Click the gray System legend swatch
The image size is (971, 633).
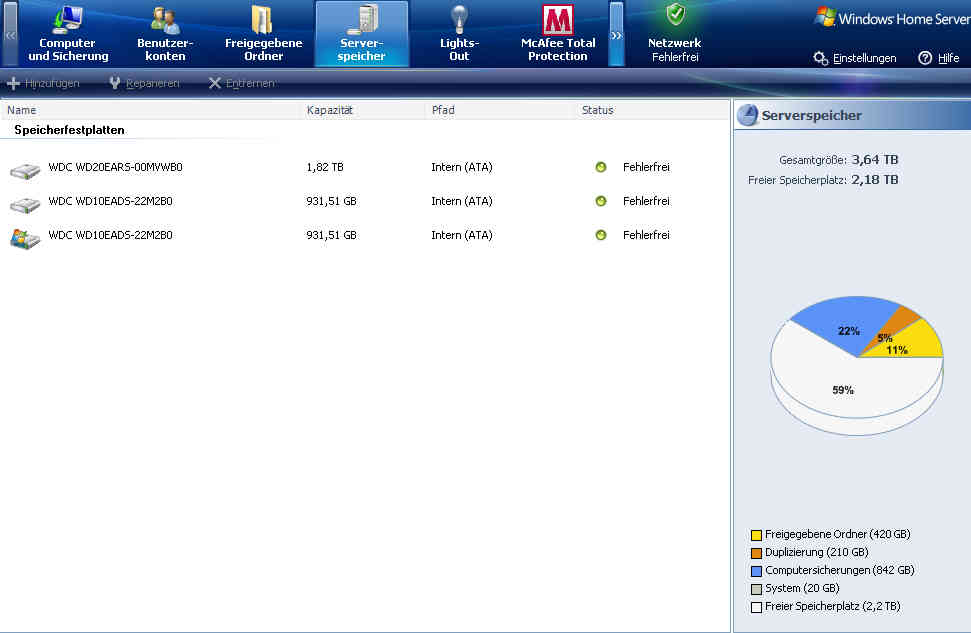click(756, 589)
